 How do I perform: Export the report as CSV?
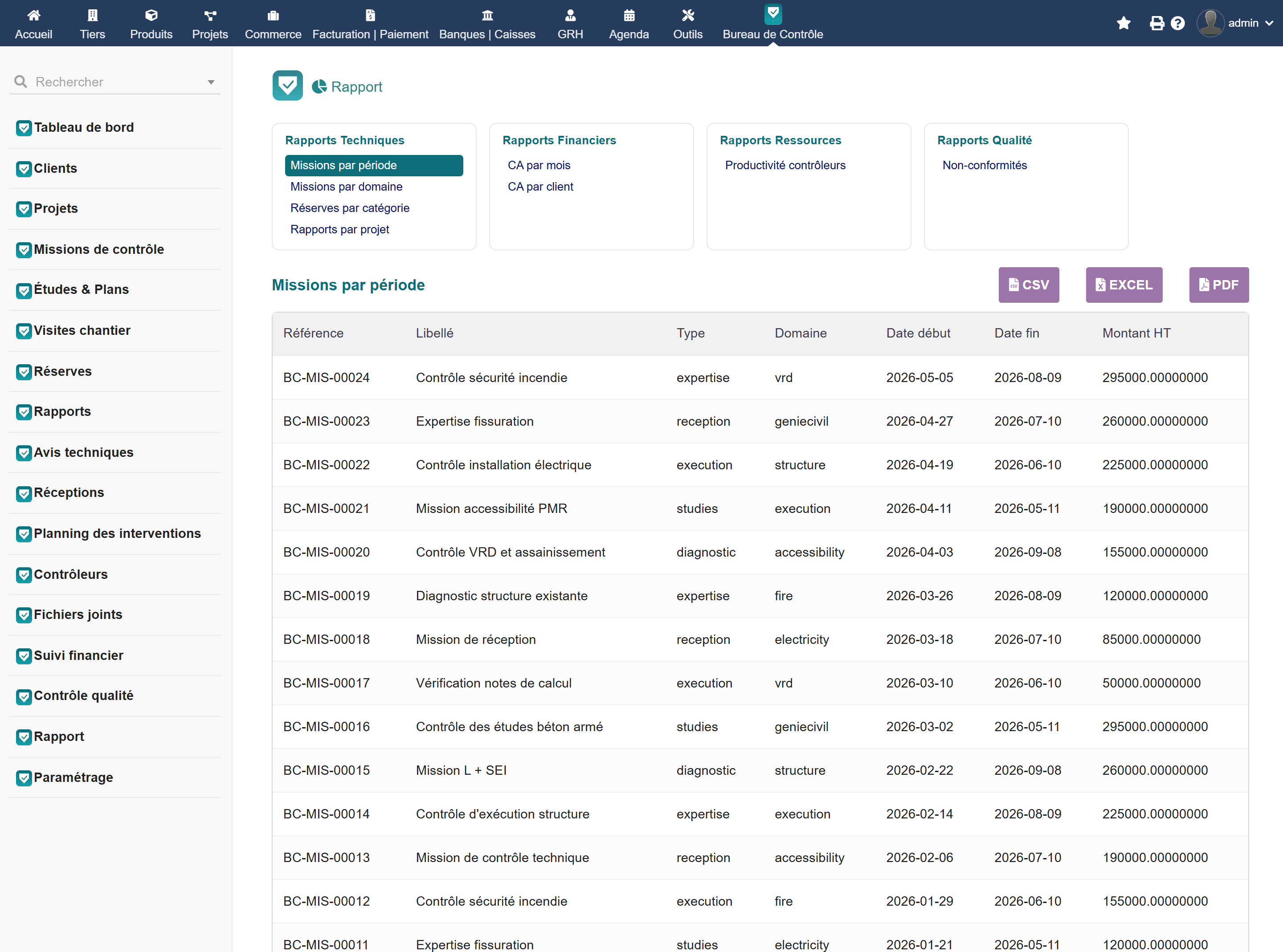point(1028,285)
